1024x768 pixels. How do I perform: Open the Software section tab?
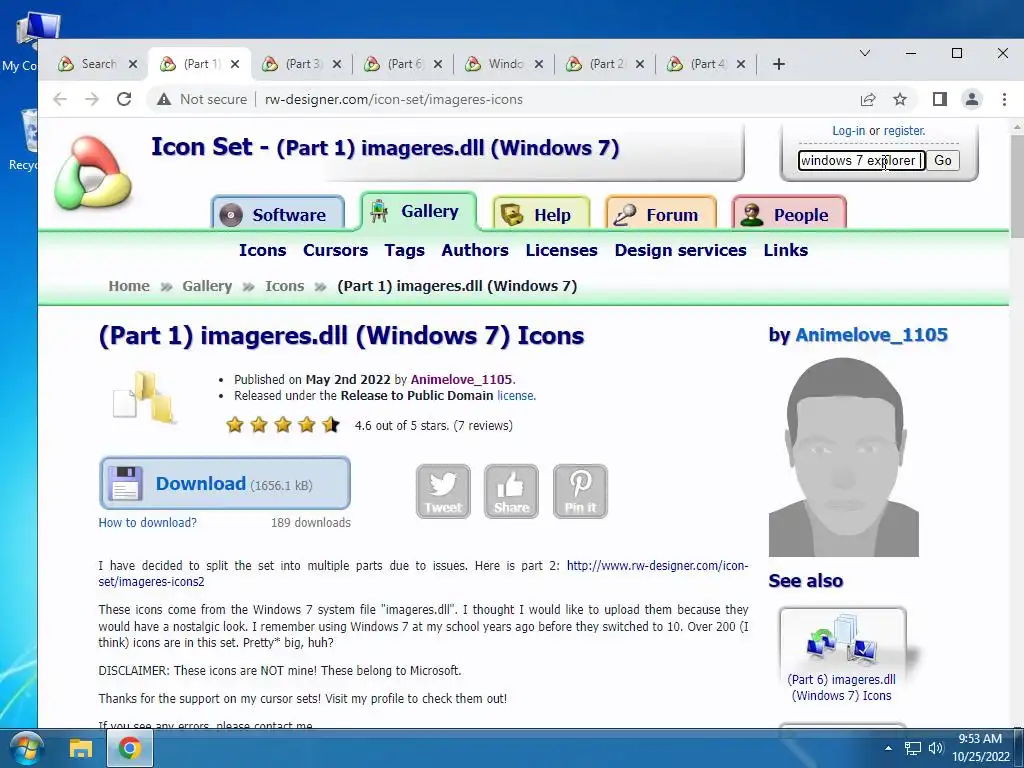pyautogui.click(x=278, y=214)
